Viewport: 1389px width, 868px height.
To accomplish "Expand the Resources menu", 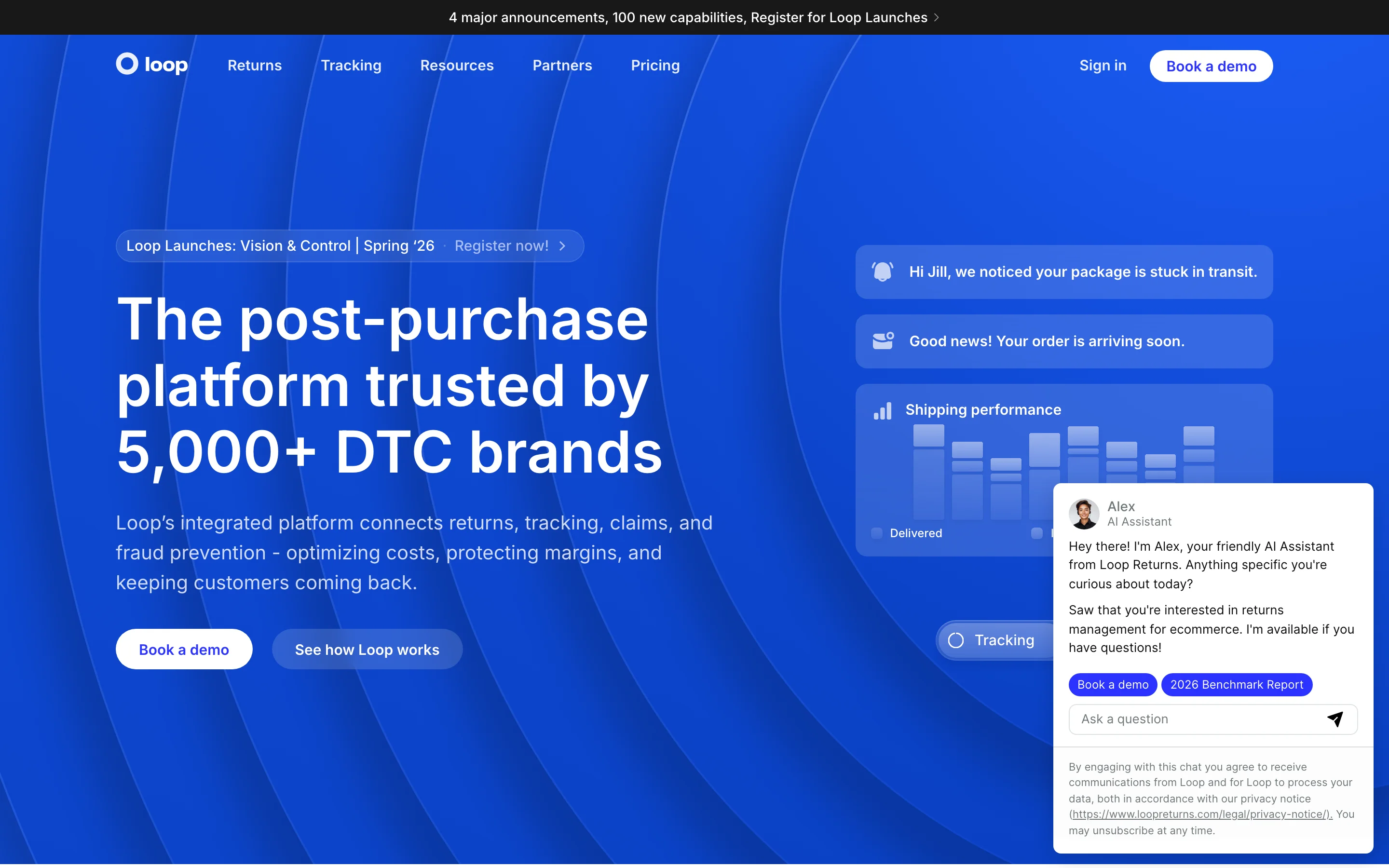I will (456, 66).
